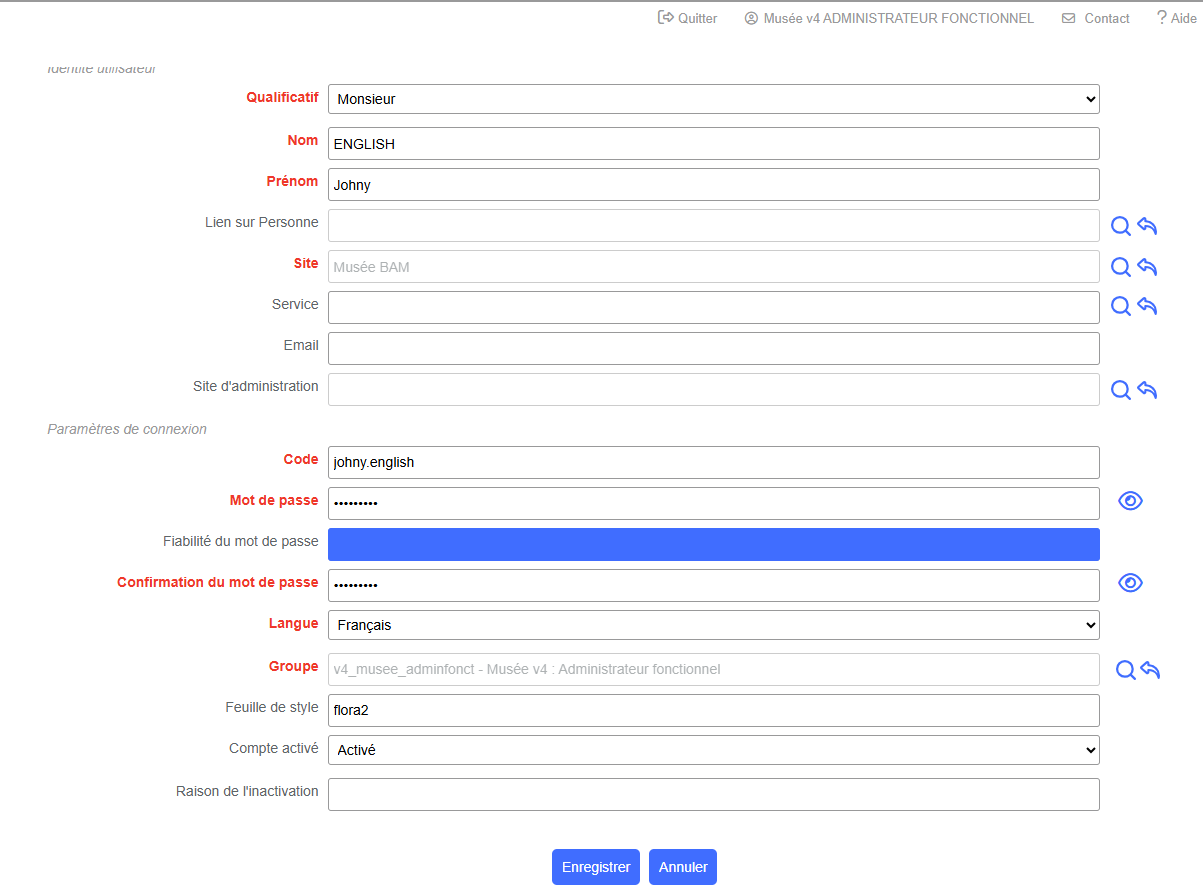Click the Service lookup magnifier icon
Viewport: 1203px width, 887px height.
coord(1121,306)
